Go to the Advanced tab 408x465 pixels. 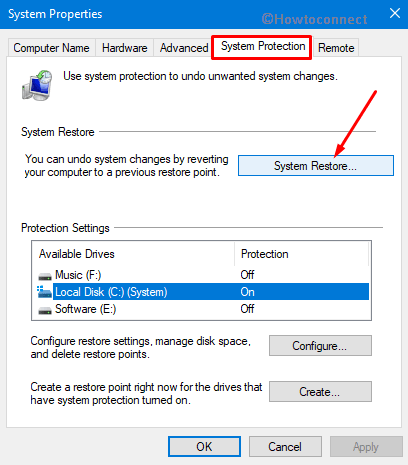[184, 48]
